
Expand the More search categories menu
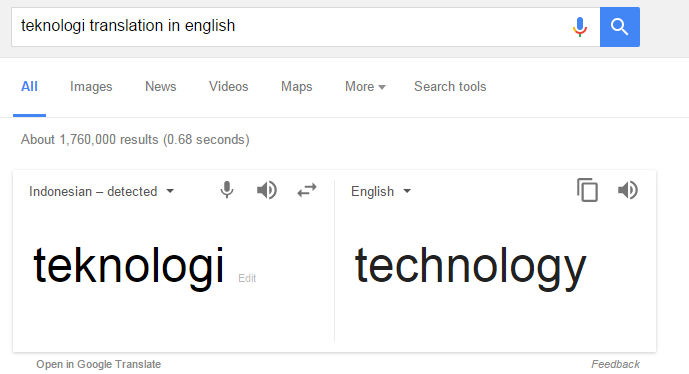point(365,87)
